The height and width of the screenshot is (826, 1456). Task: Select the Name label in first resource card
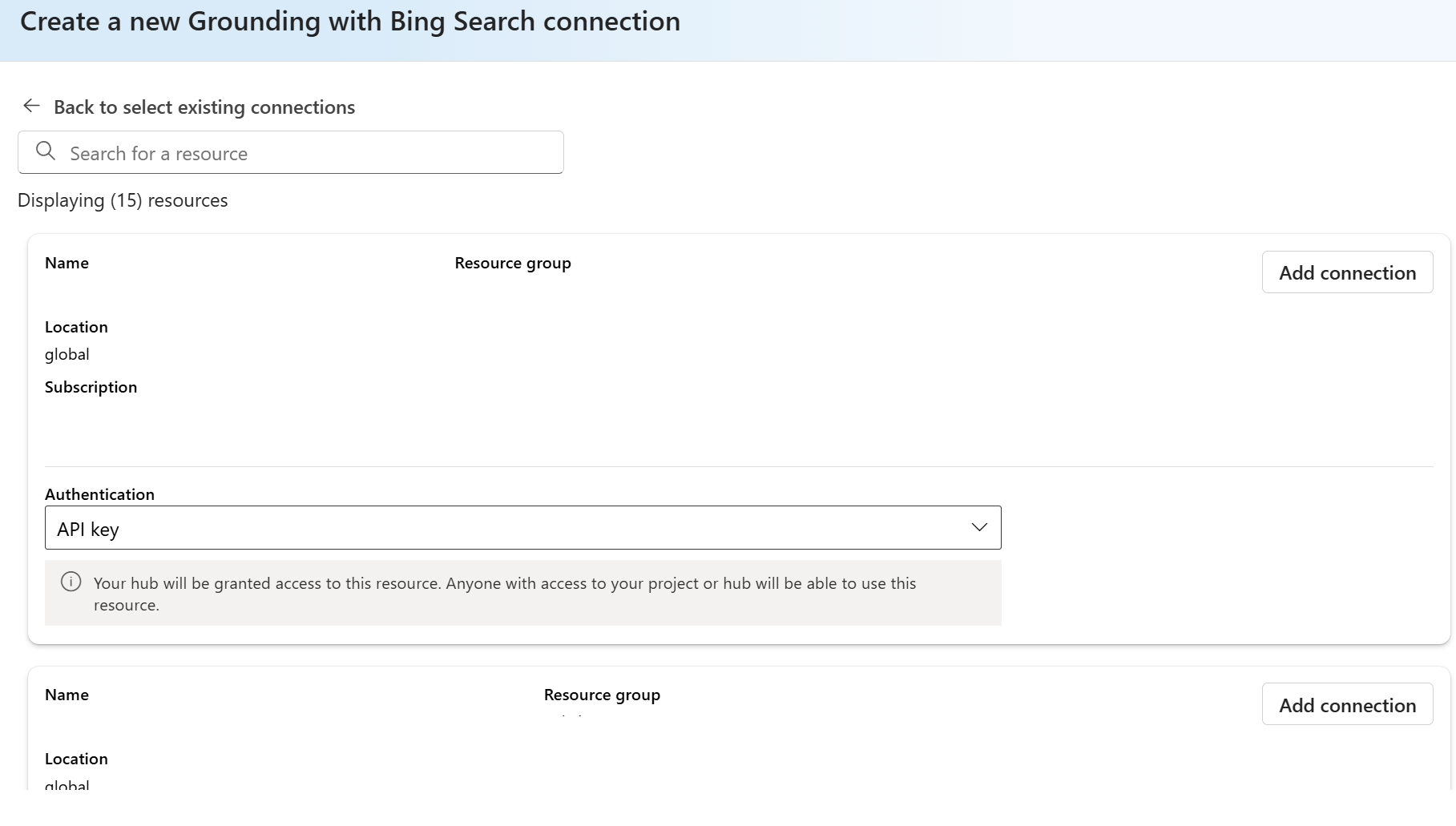(67, 263)
